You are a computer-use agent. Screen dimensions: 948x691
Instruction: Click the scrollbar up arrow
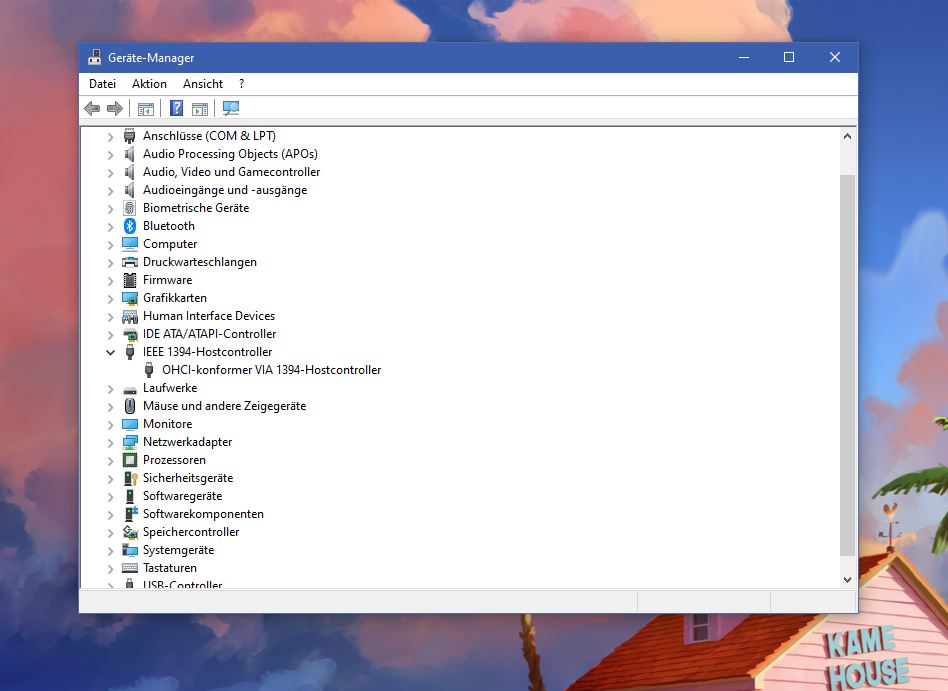pyautogui.click(x=848, y=137)
